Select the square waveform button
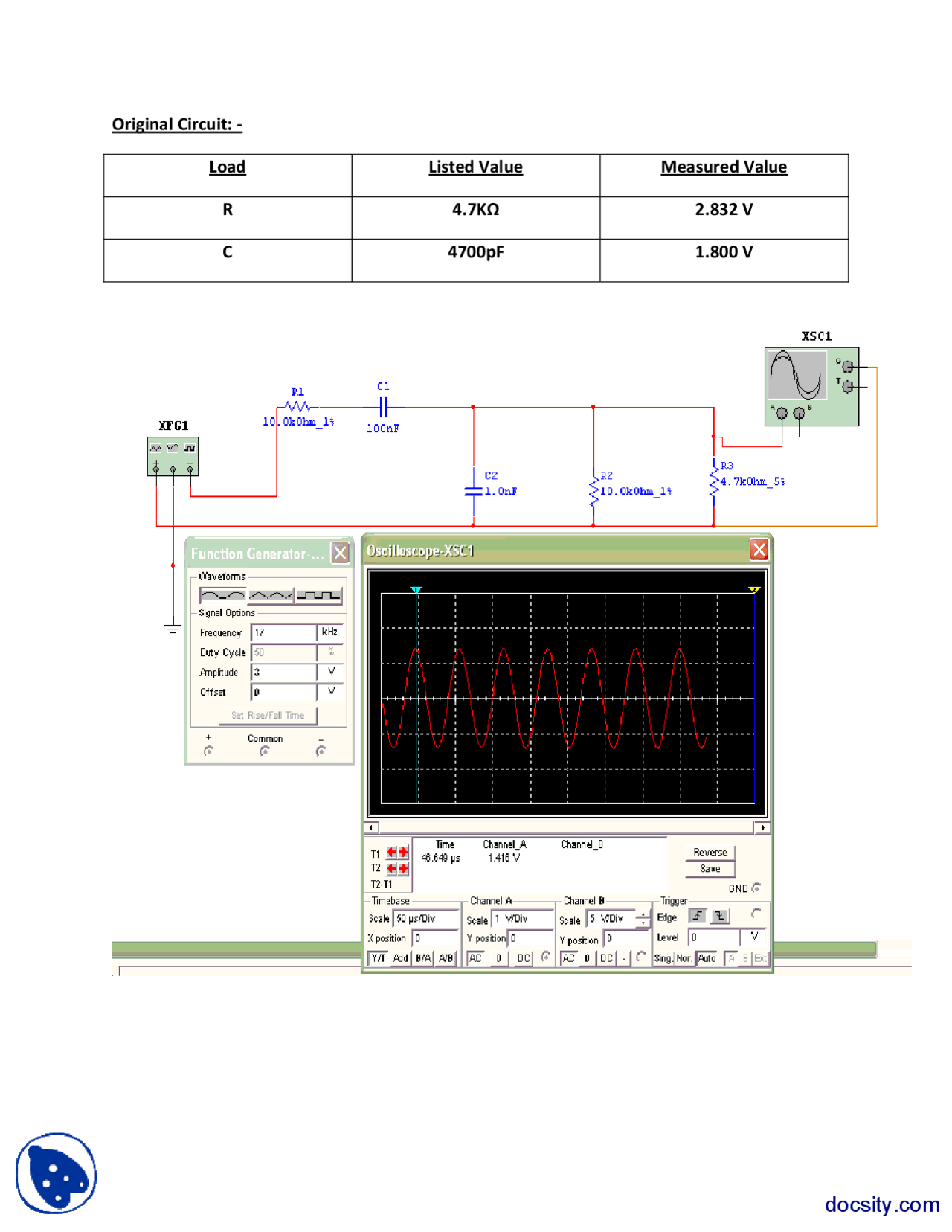952x1232 pixels. (x=319, y=595)
